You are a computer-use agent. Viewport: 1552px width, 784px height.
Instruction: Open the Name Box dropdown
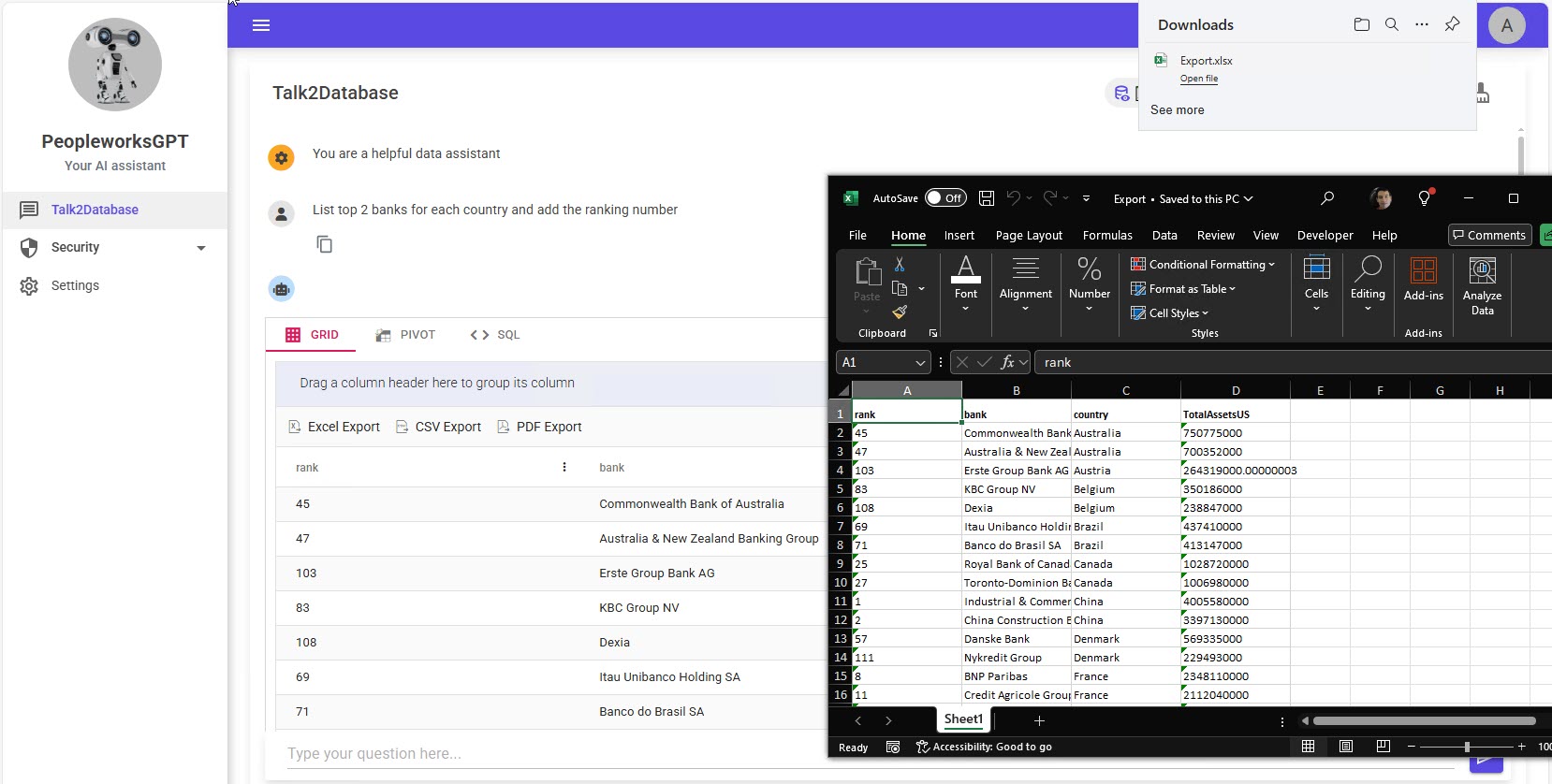[920, 362]
